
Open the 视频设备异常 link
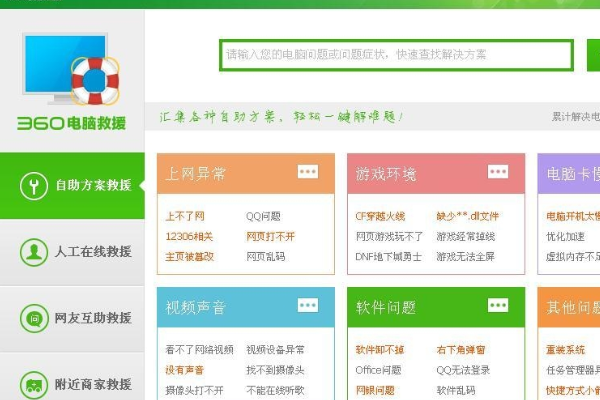click(275, 349)
